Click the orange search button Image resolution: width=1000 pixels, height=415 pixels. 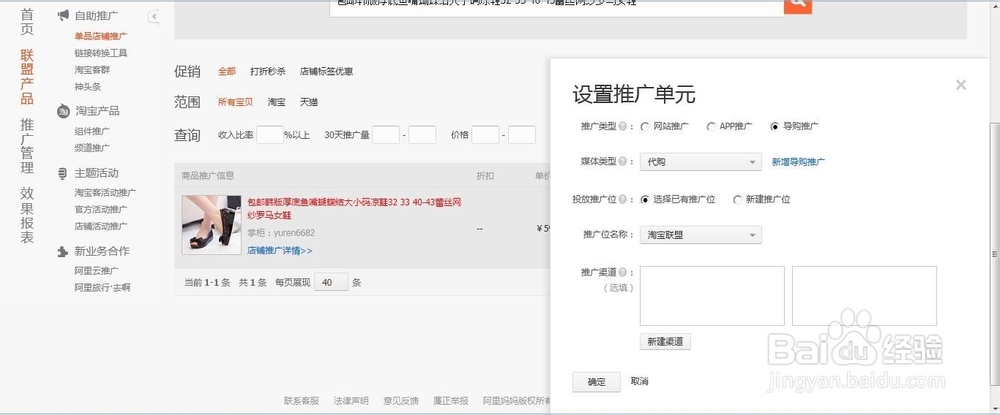click(797, 6)
